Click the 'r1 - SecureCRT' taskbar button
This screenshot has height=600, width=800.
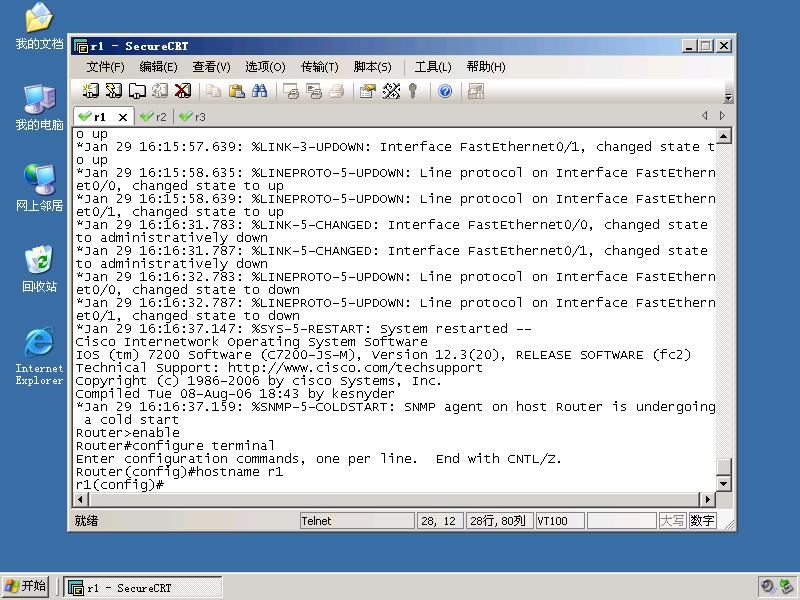[x=143, y=587]
